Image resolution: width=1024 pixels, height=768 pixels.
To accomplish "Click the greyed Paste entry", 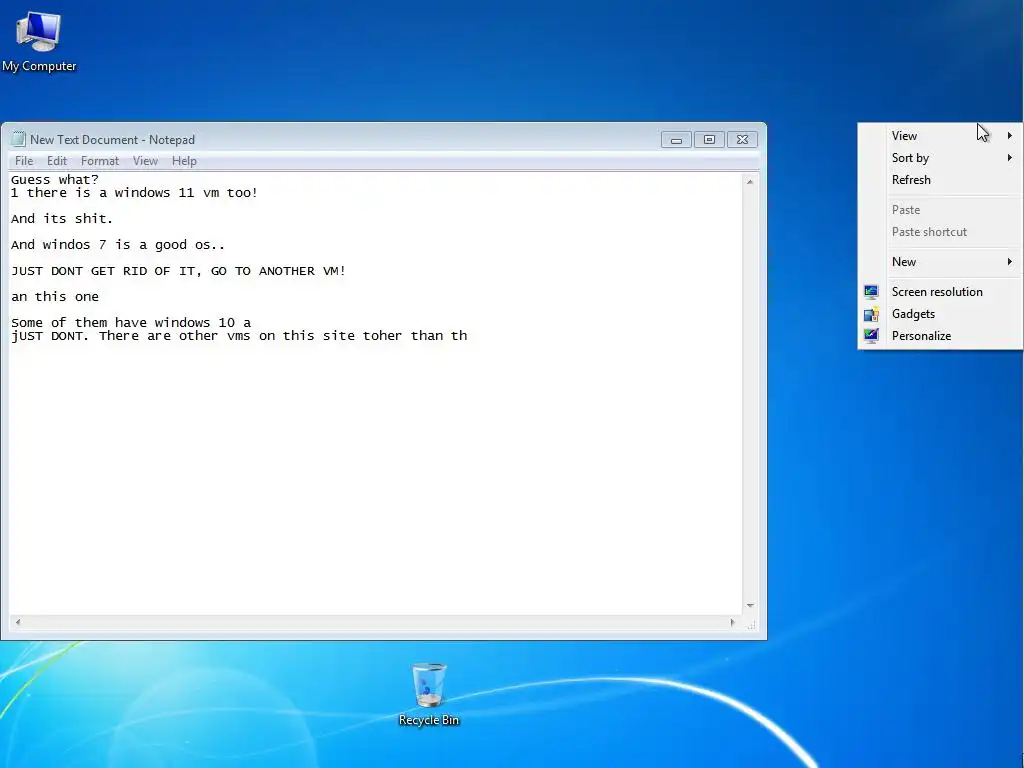I will click(x=940, y=210).
